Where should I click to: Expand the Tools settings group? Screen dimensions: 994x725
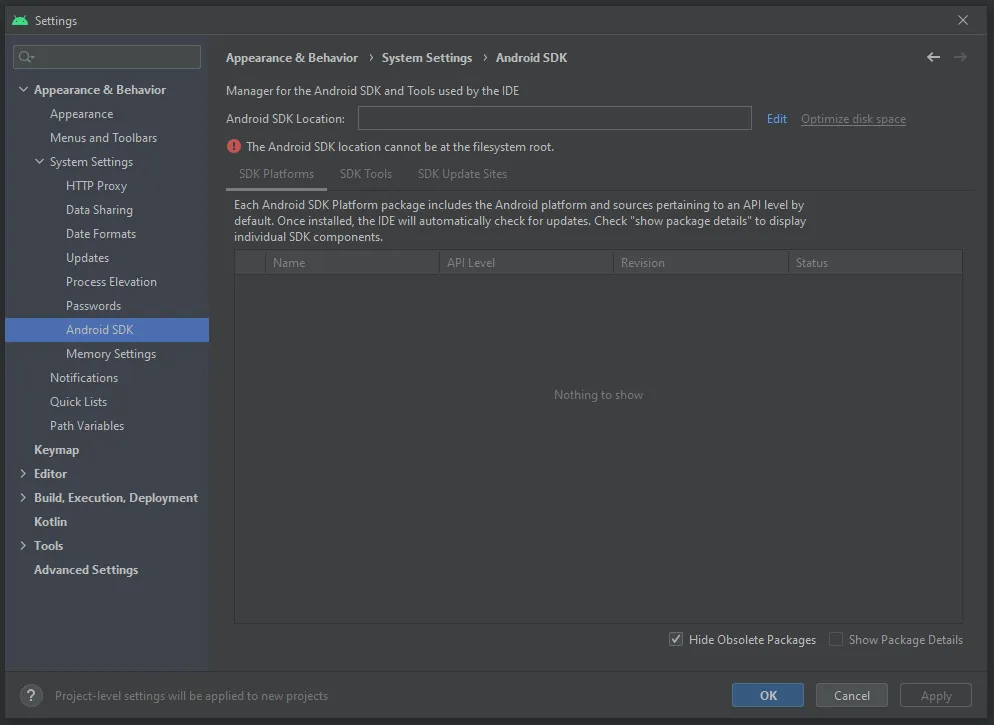click(23, 546)
